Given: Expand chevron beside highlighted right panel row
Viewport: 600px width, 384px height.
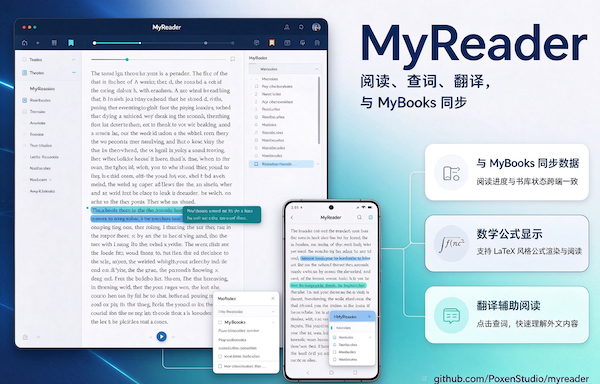Looking at the screenshot, I should coord(318,164).
